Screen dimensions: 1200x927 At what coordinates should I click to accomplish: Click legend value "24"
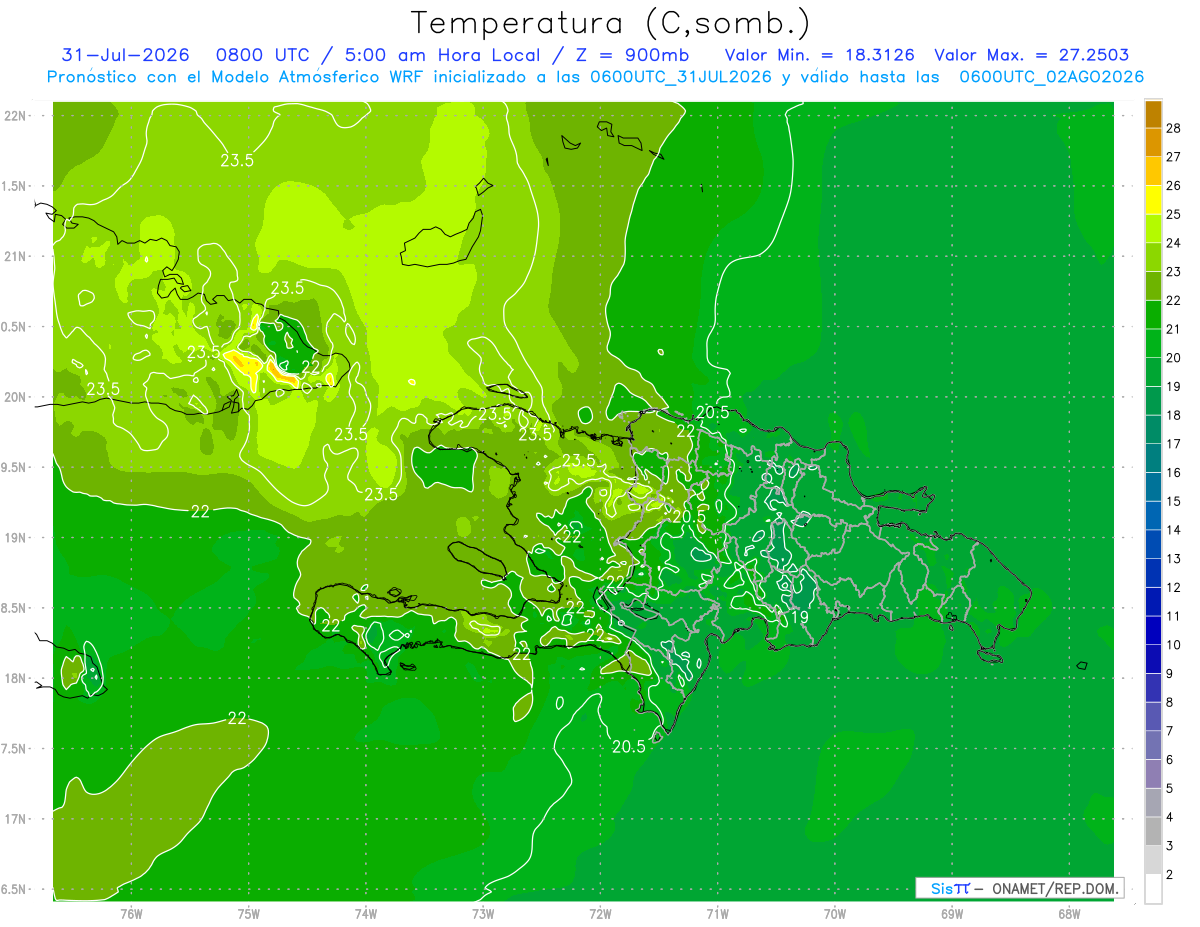pos(1174,243)
